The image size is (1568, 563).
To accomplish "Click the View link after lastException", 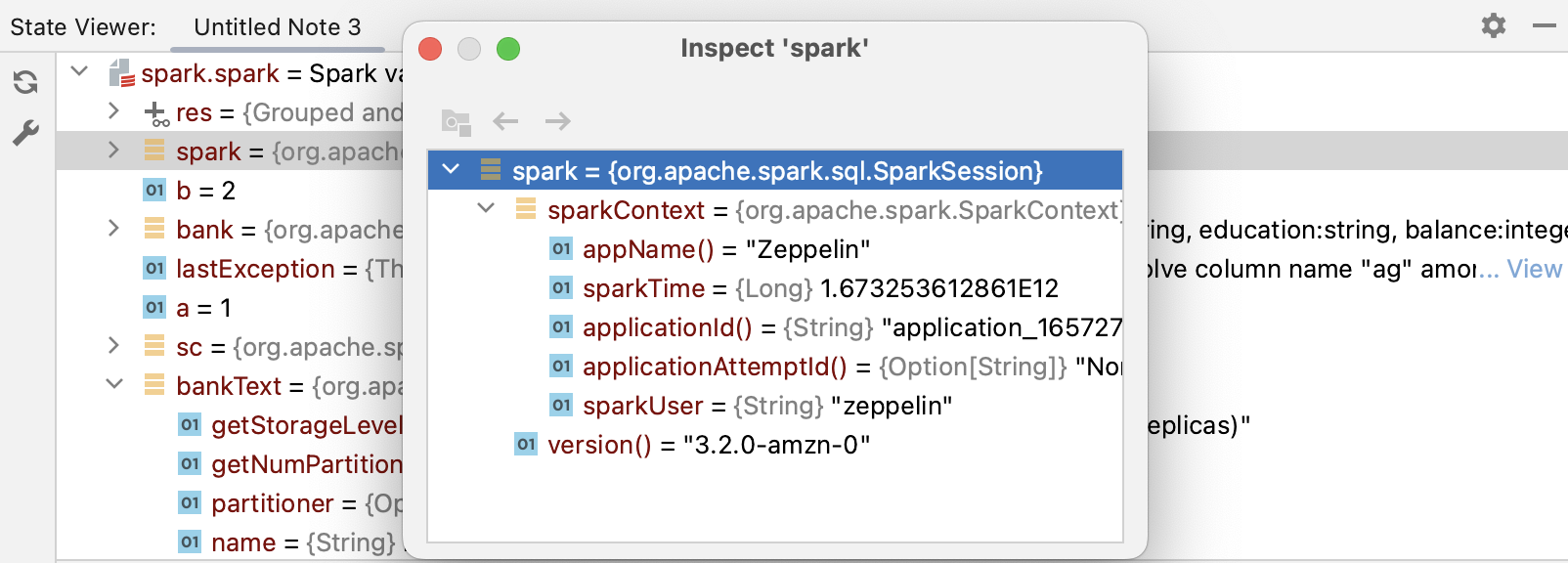I will click(1534, 269).
